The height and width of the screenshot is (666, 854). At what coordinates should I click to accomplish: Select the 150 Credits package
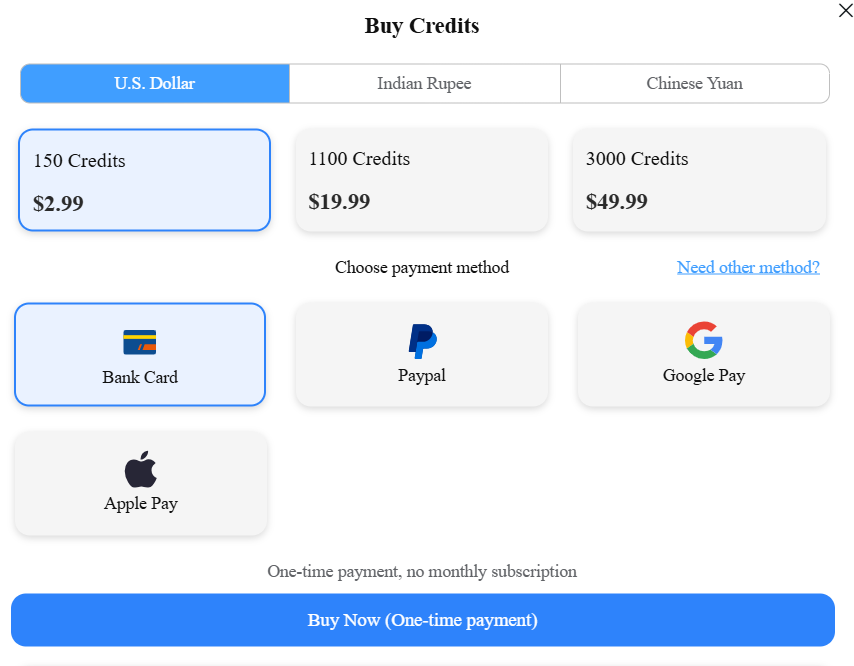pos(144,180)
